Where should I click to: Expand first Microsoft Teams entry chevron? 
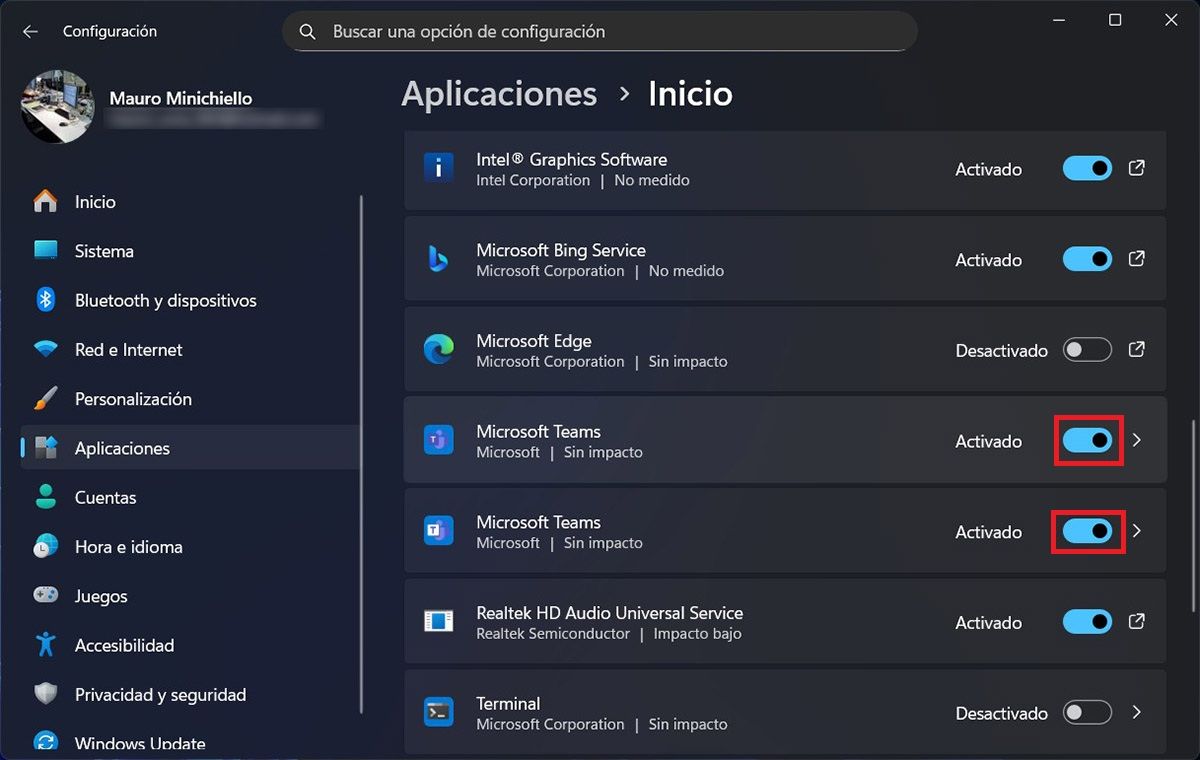point(1136,441)
